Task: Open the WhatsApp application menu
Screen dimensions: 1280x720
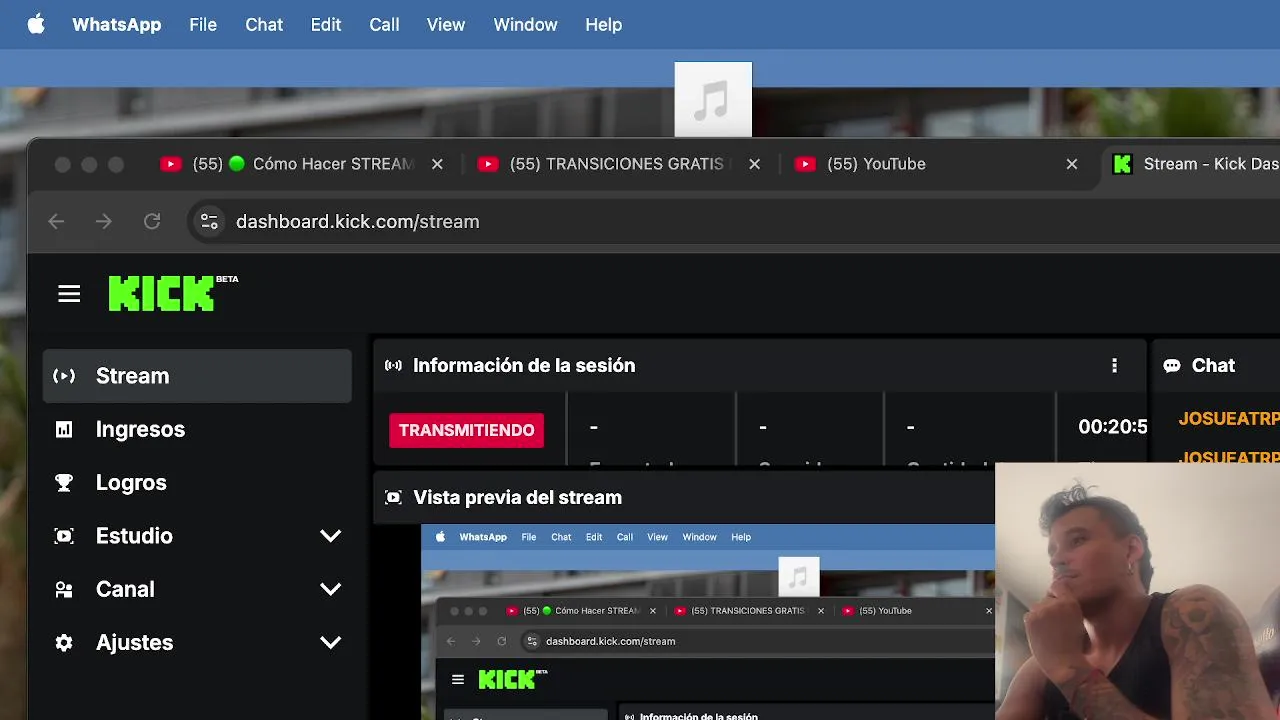Action: pyautogui.click(x=116, y=24)
